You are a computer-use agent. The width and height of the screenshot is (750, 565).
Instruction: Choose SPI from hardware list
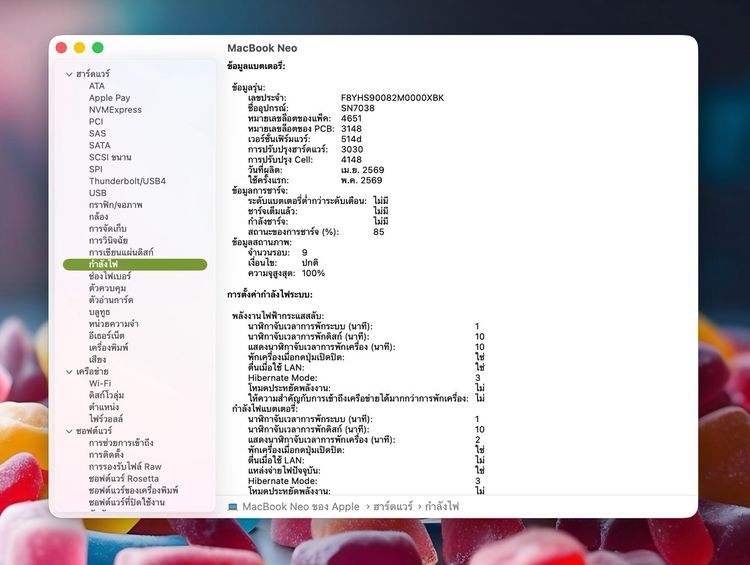point(96,169)
